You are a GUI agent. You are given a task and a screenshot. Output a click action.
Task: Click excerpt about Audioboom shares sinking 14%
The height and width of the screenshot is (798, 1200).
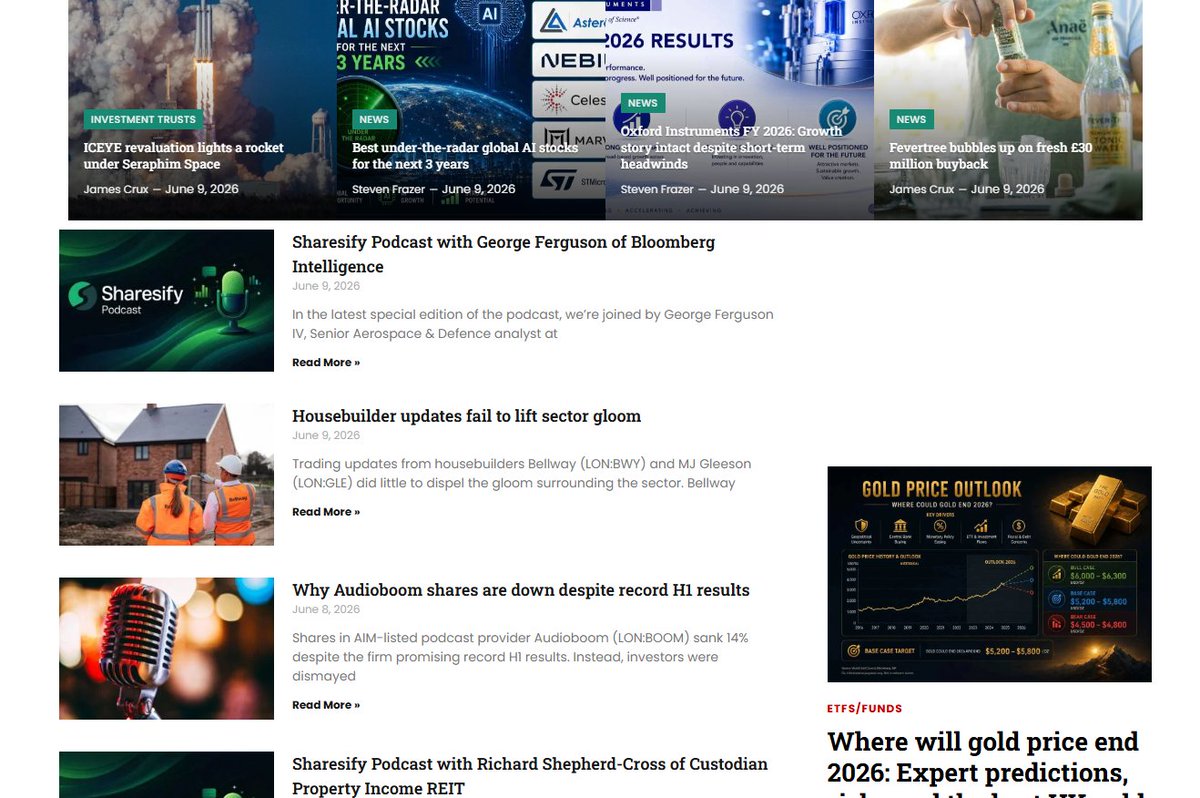point(520,657)
